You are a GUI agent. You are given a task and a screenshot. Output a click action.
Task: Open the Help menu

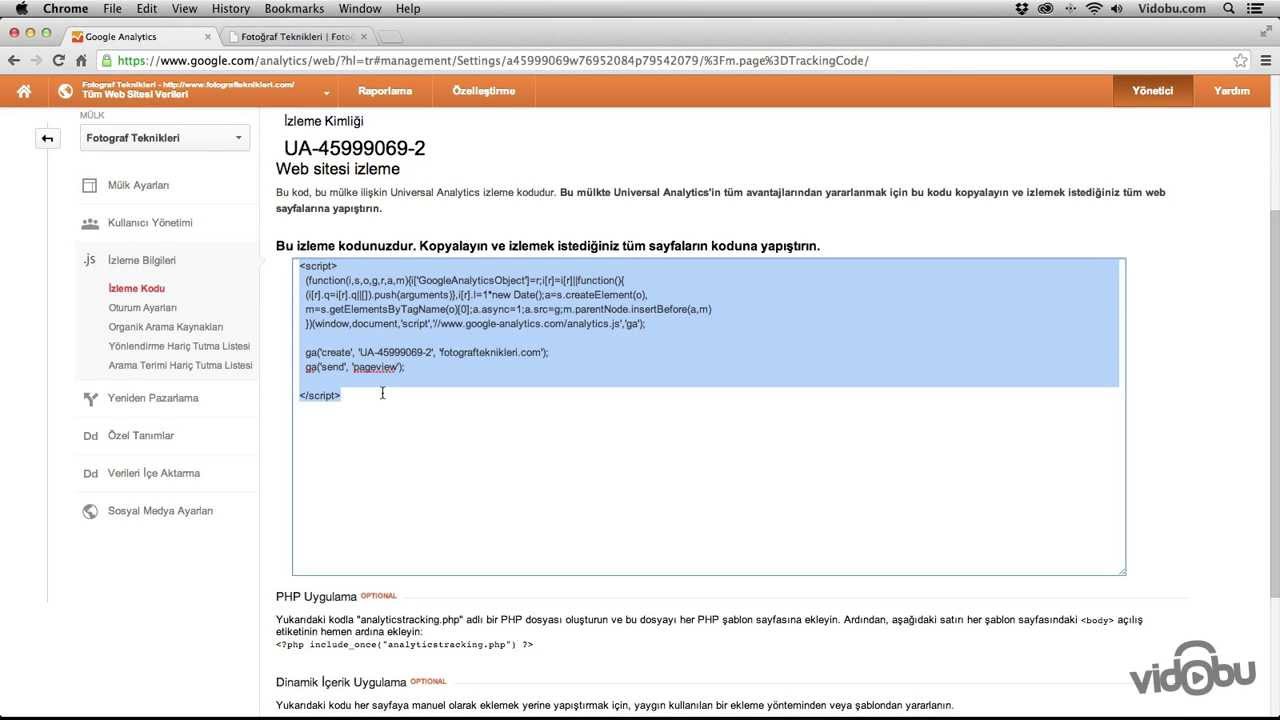[x=408, y=9]
